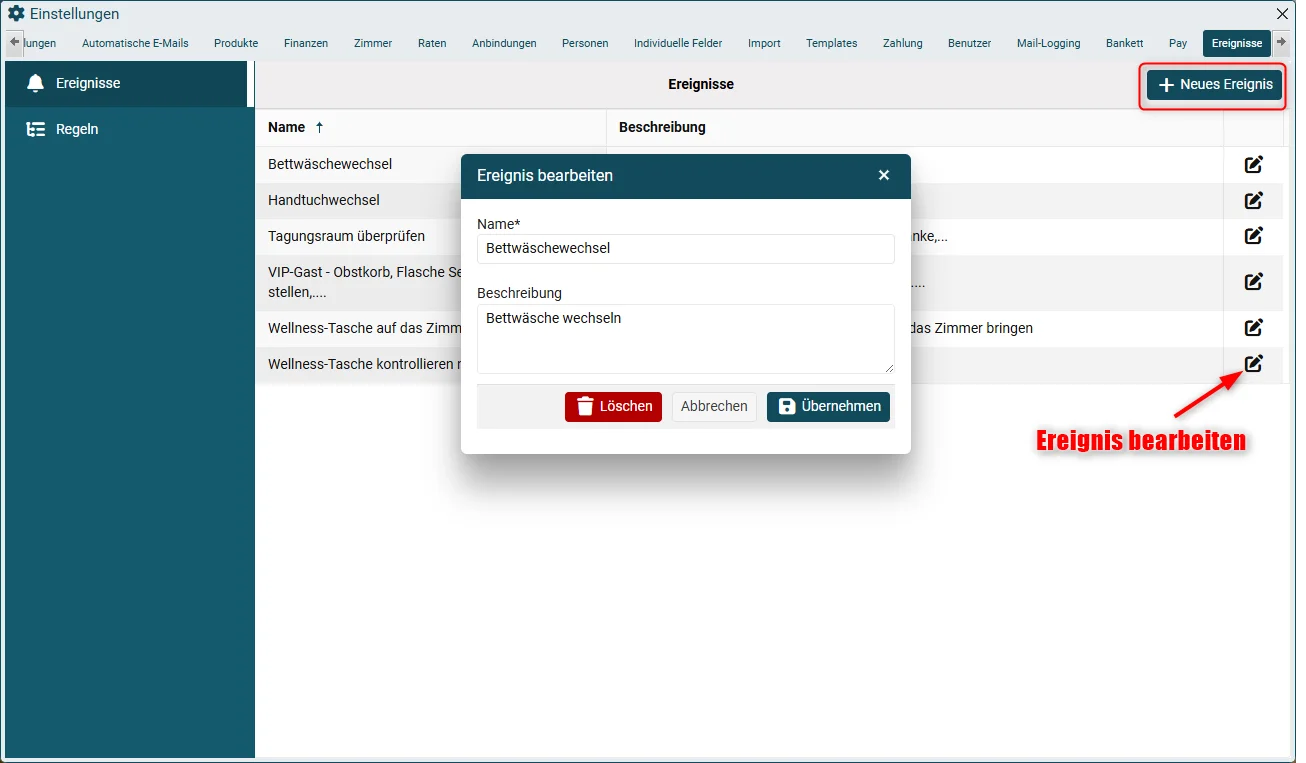This screenshot has height=763, width=1306.
Task: Switch to Benutzer tab
Action: 969,43
